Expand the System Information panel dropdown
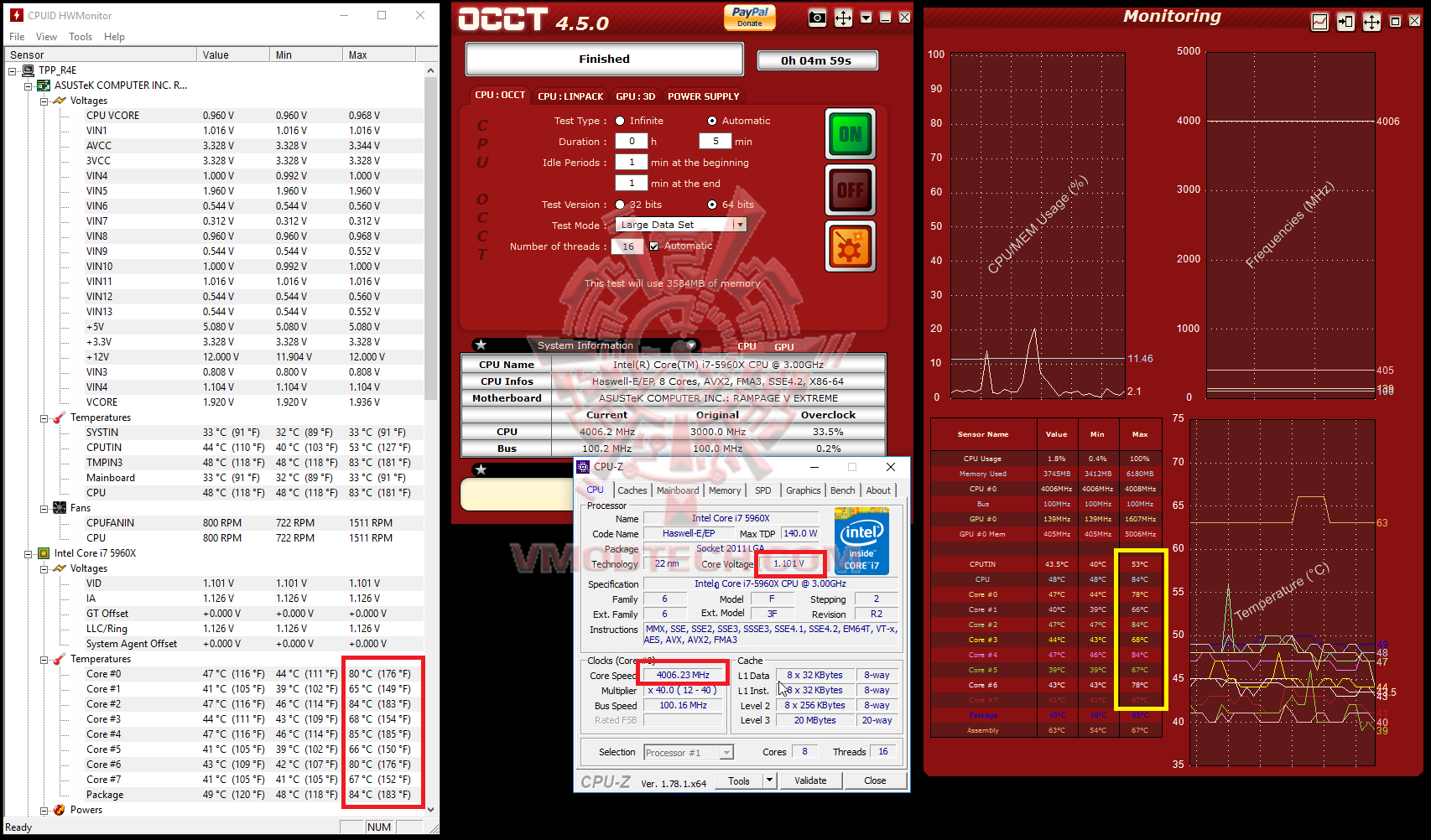The height and width of the screenshot is (840, 1431). coord(691,345)
